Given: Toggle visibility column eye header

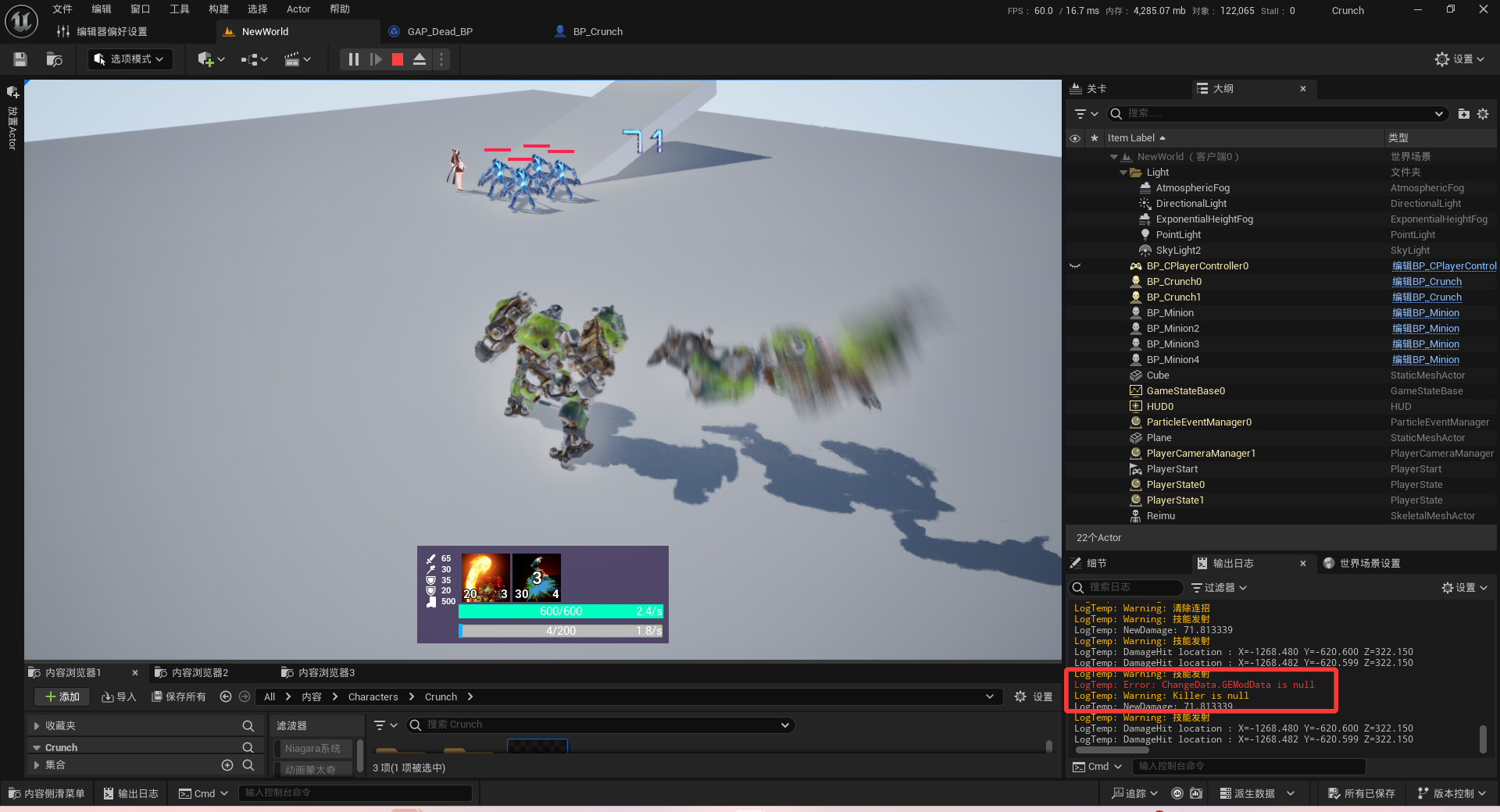Looking at the screenshot, I should (1075, 138).
